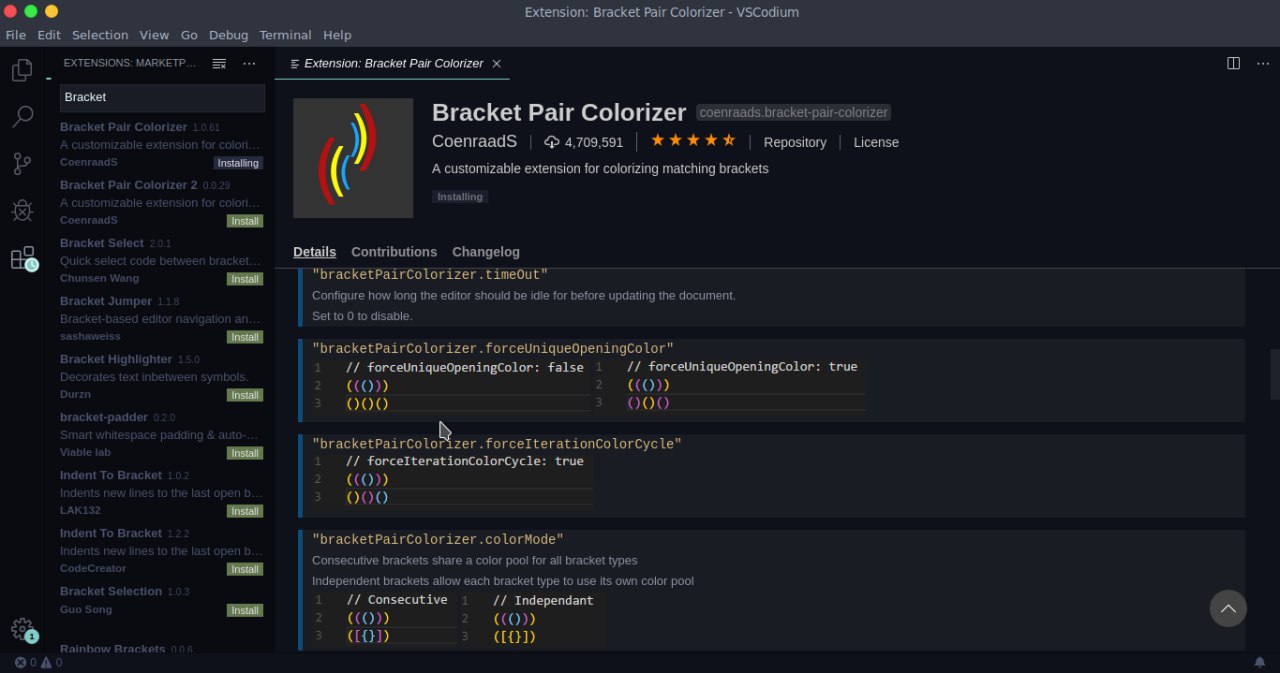
Task: Click the bracketPairColorizer.forceUniqueOpeningColor heading
Action: 493,348
